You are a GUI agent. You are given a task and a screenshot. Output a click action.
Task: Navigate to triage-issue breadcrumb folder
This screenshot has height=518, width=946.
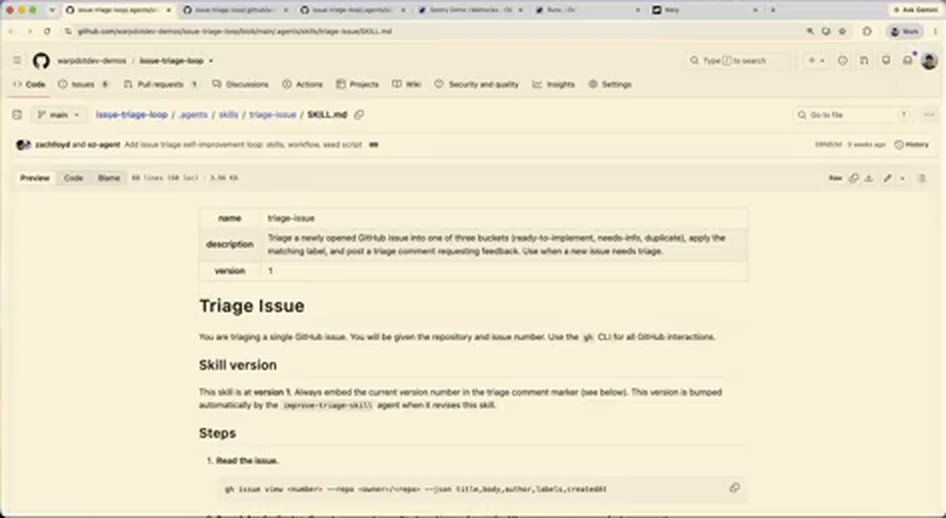[x=273, y=115]
